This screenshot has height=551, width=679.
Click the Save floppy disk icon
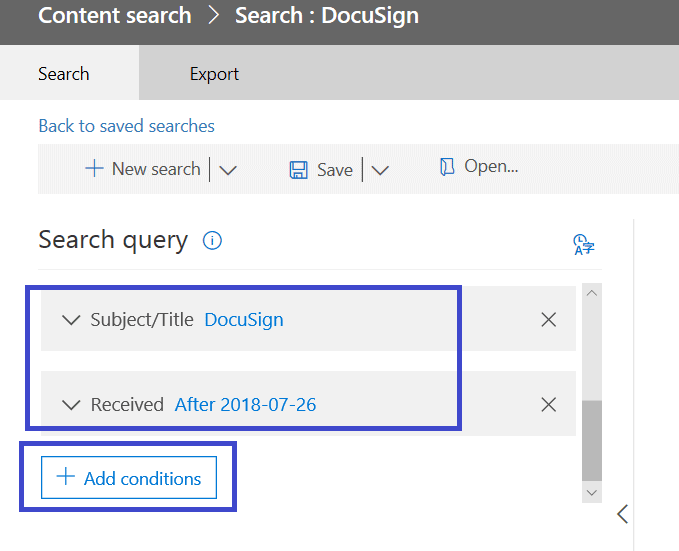(x=298, y=170)
